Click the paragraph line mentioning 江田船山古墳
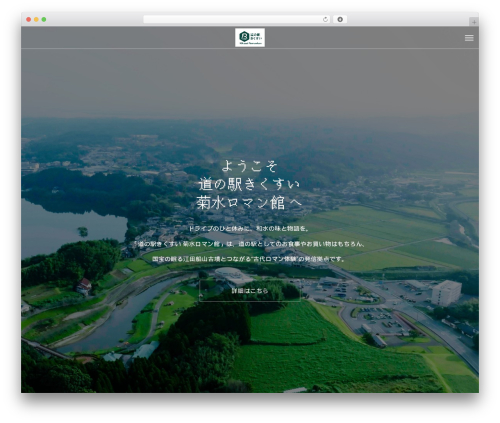This screenshot has width=500, height=423. tap(250, 259)
